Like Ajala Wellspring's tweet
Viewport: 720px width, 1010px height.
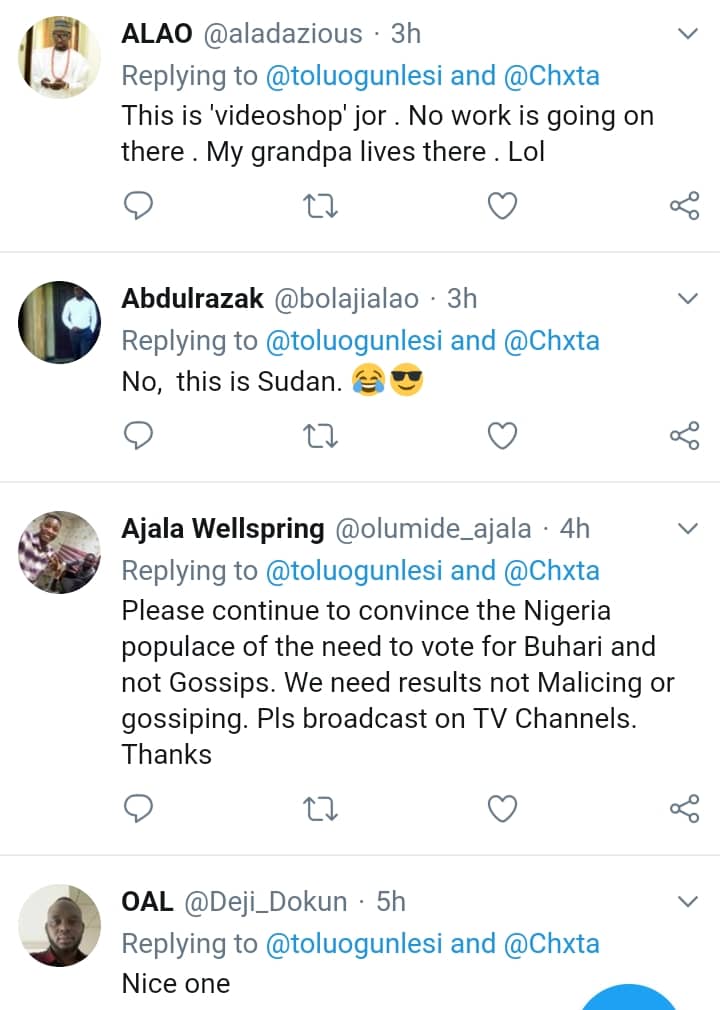tap(502, 808)
